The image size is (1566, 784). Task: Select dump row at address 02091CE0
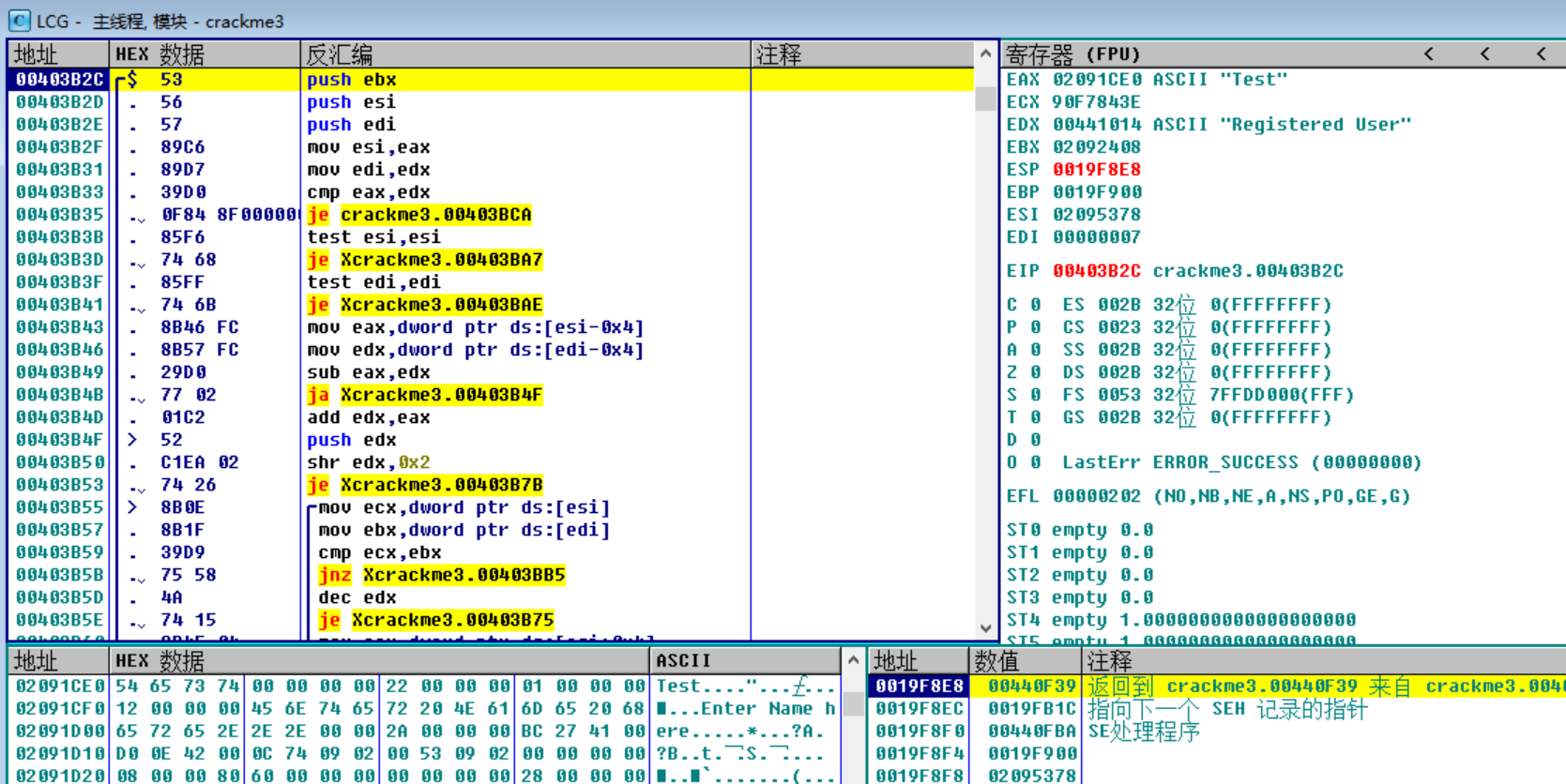tap(424, 686)
